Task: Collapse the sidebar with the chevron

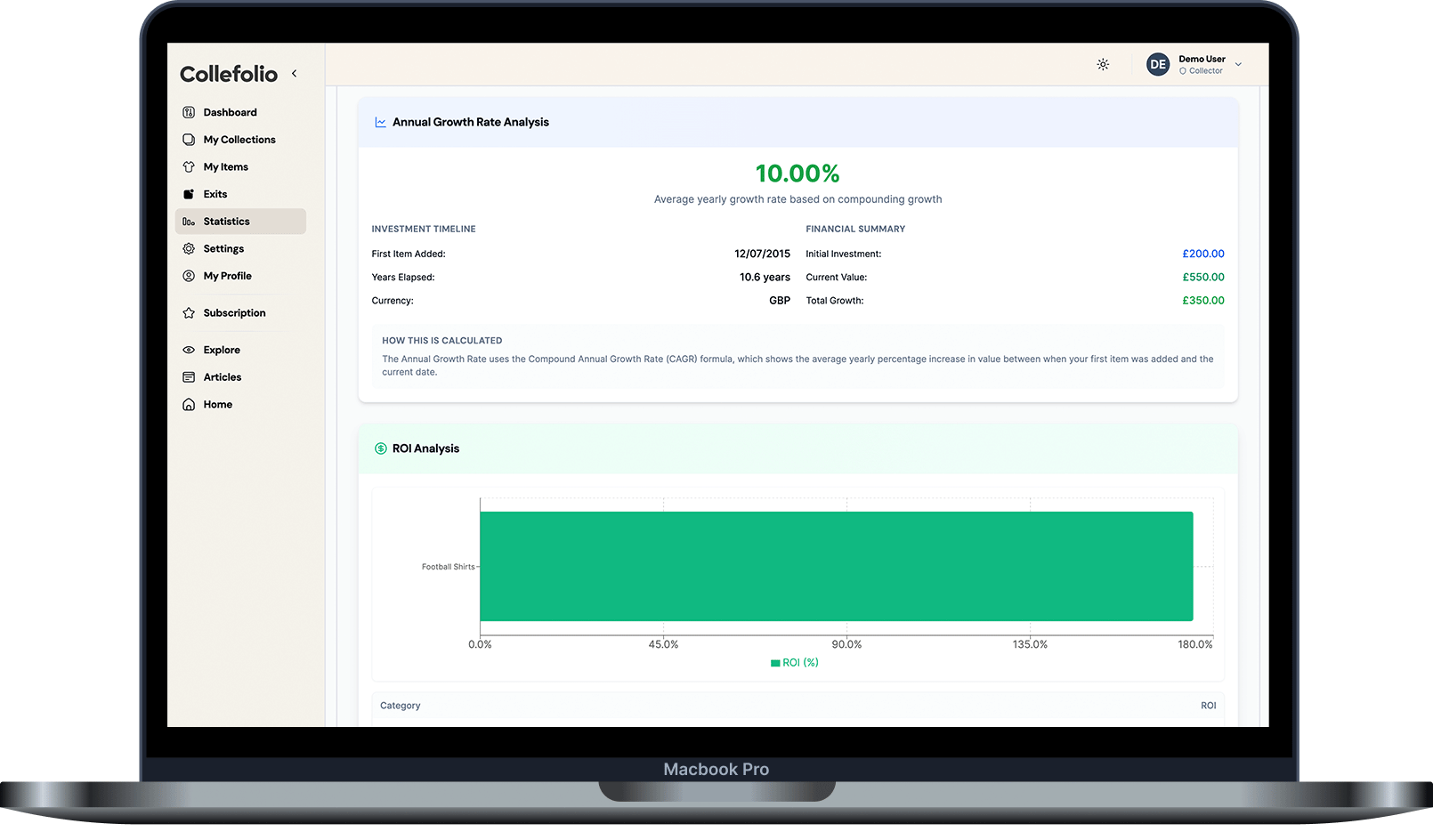Action: coord(295,74)
